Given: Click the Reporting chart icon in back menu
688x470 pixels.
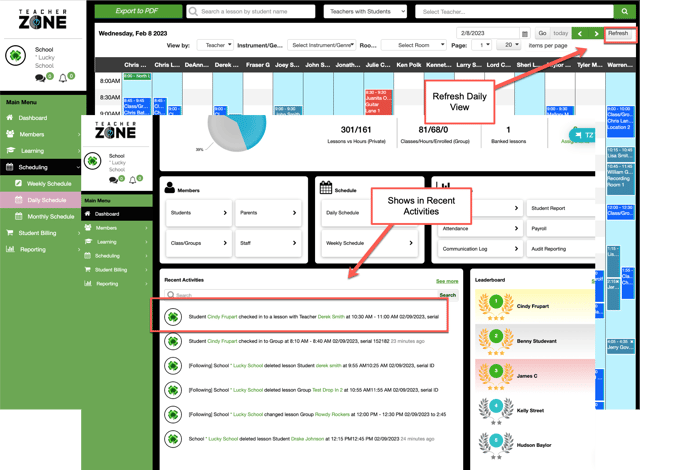Looking at the screenshot, I should click(x=10, y=249).
